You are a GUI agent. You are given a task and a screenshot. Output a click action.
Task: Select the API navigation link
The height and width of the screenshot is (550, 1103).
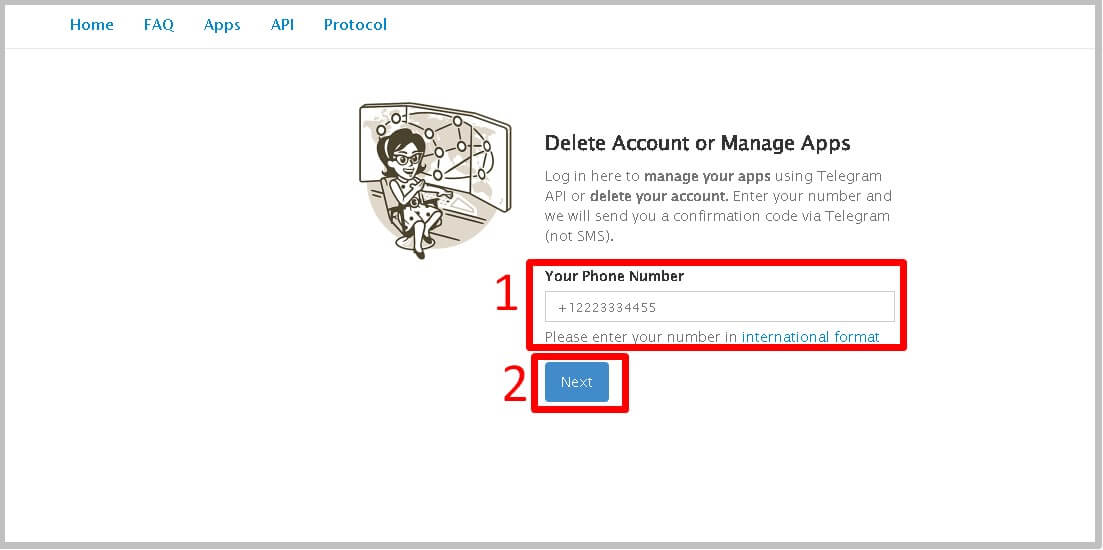pyautogui.click(x=282, y=25)
